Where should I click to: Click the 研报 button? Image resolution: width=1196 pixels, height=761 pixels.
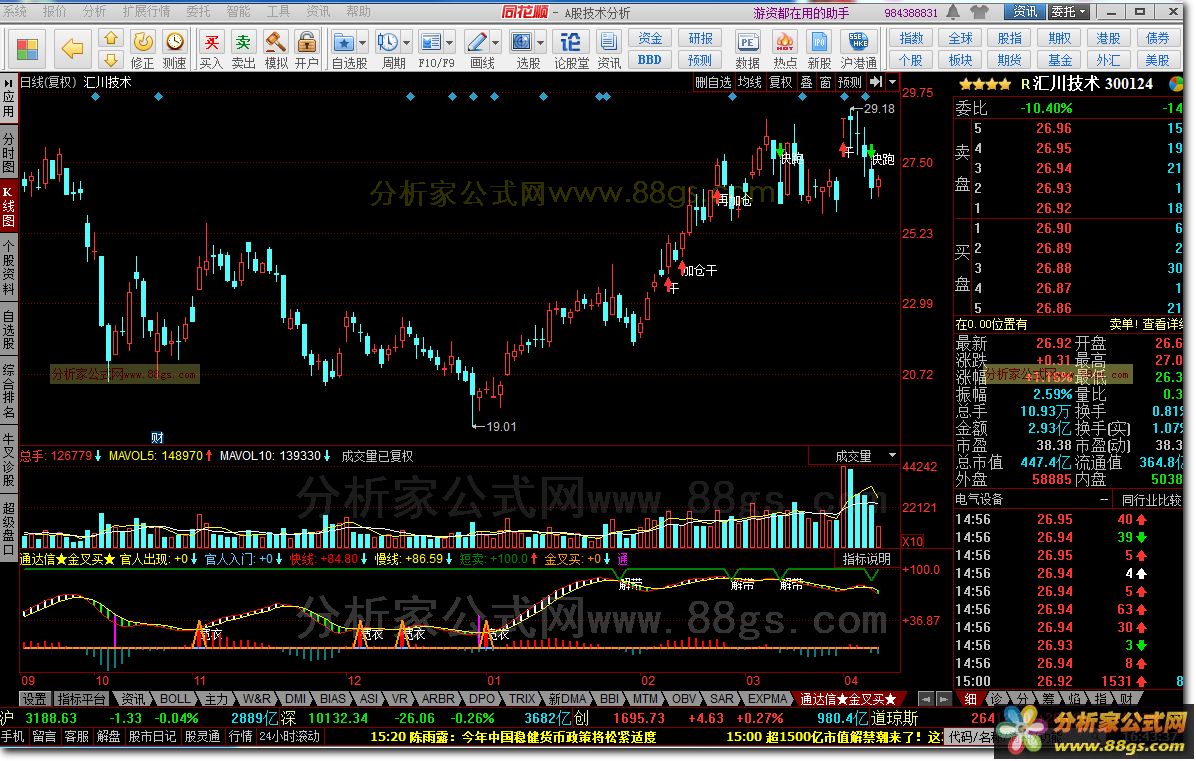700,38
